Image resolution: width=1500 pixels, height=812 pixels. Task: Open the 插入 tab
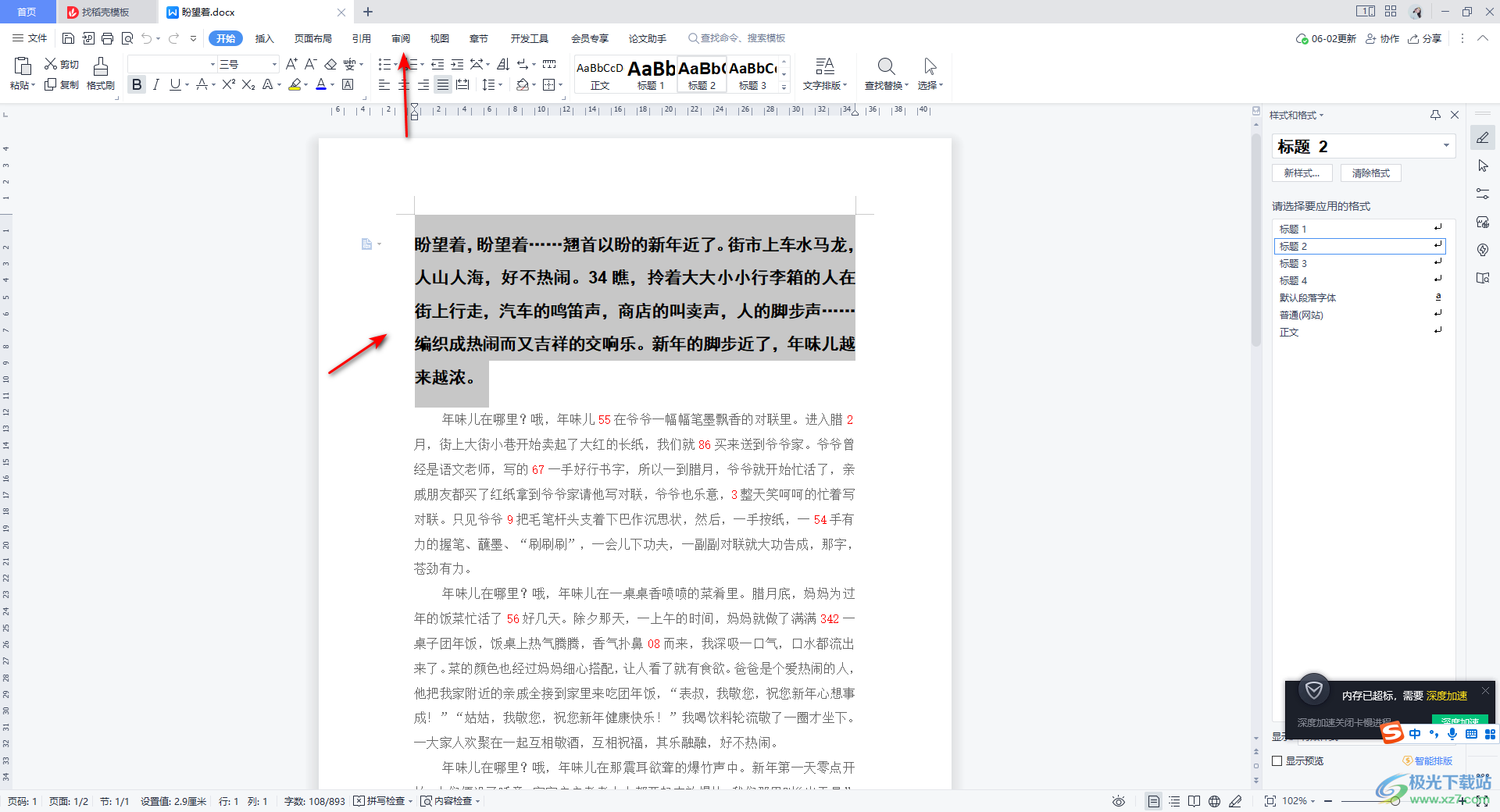[x=265, y=38]
